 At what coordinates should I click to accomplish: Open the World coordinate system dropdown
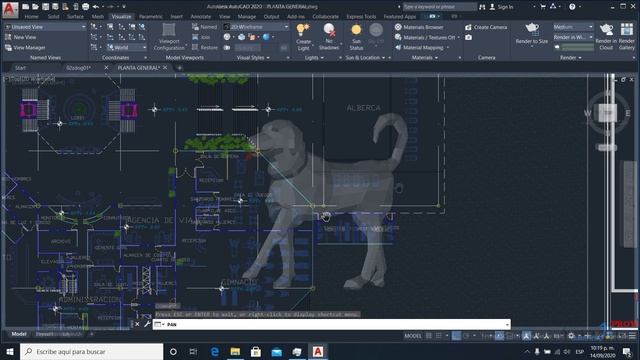point(126,47)
